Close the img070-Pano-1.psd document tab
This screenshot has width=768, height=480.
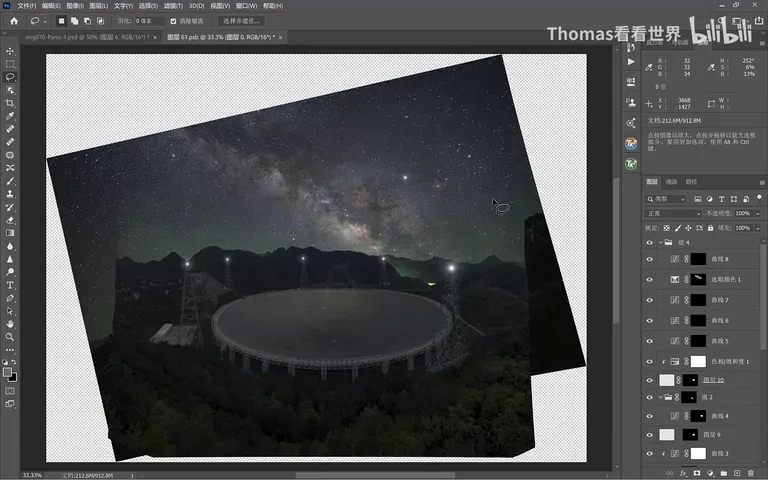click(155, 37)
